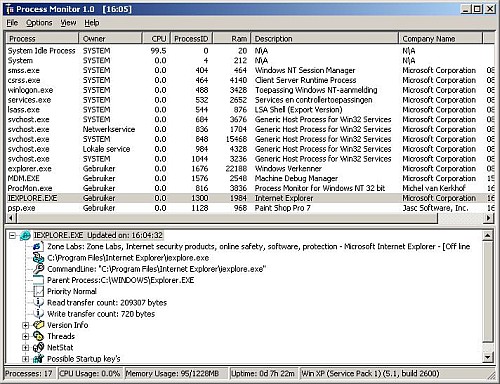
Task: Click the Version Info tag icon
Action: click(x=39, y=325)
